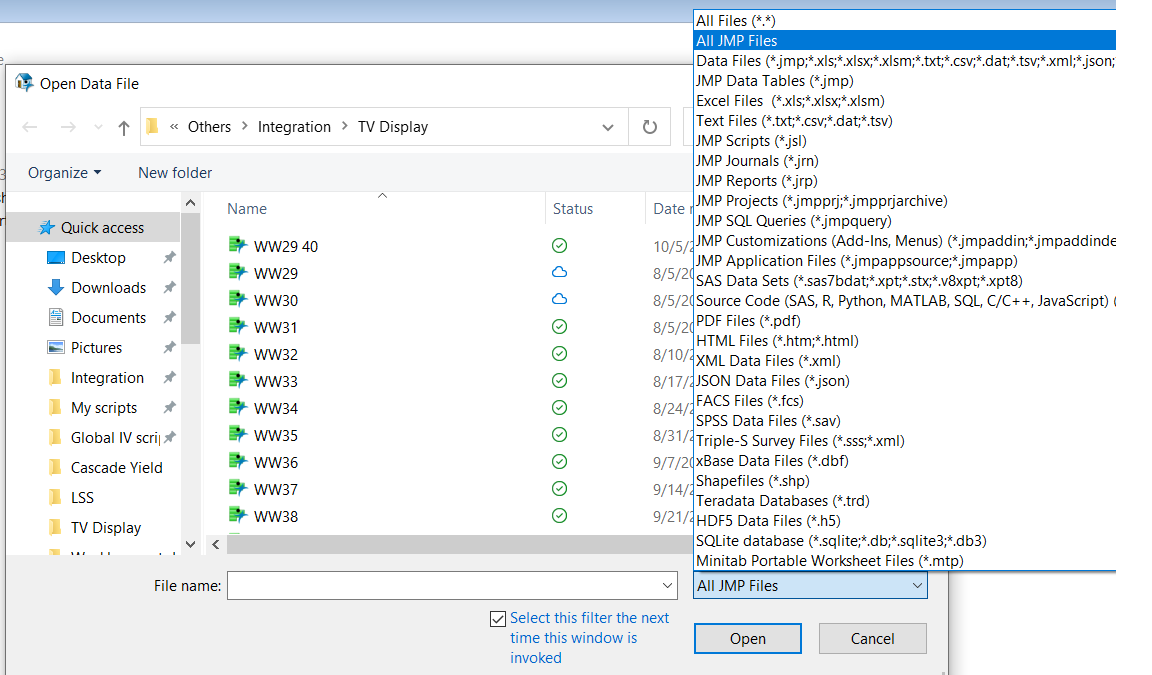Open the file name history dropdown
1152x675 pixels.
pyautogui.click(x=666, y=586)
